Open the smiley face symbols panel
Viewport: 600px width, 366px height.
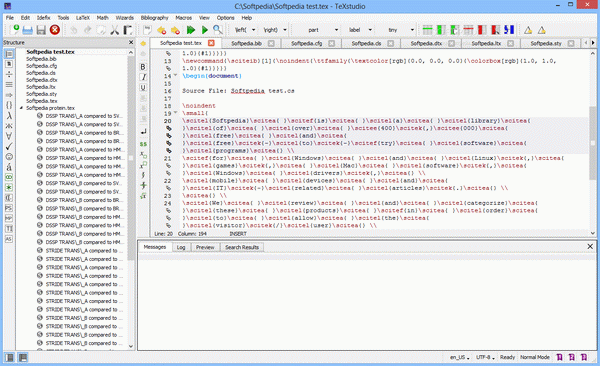click(x=9, y=157)
